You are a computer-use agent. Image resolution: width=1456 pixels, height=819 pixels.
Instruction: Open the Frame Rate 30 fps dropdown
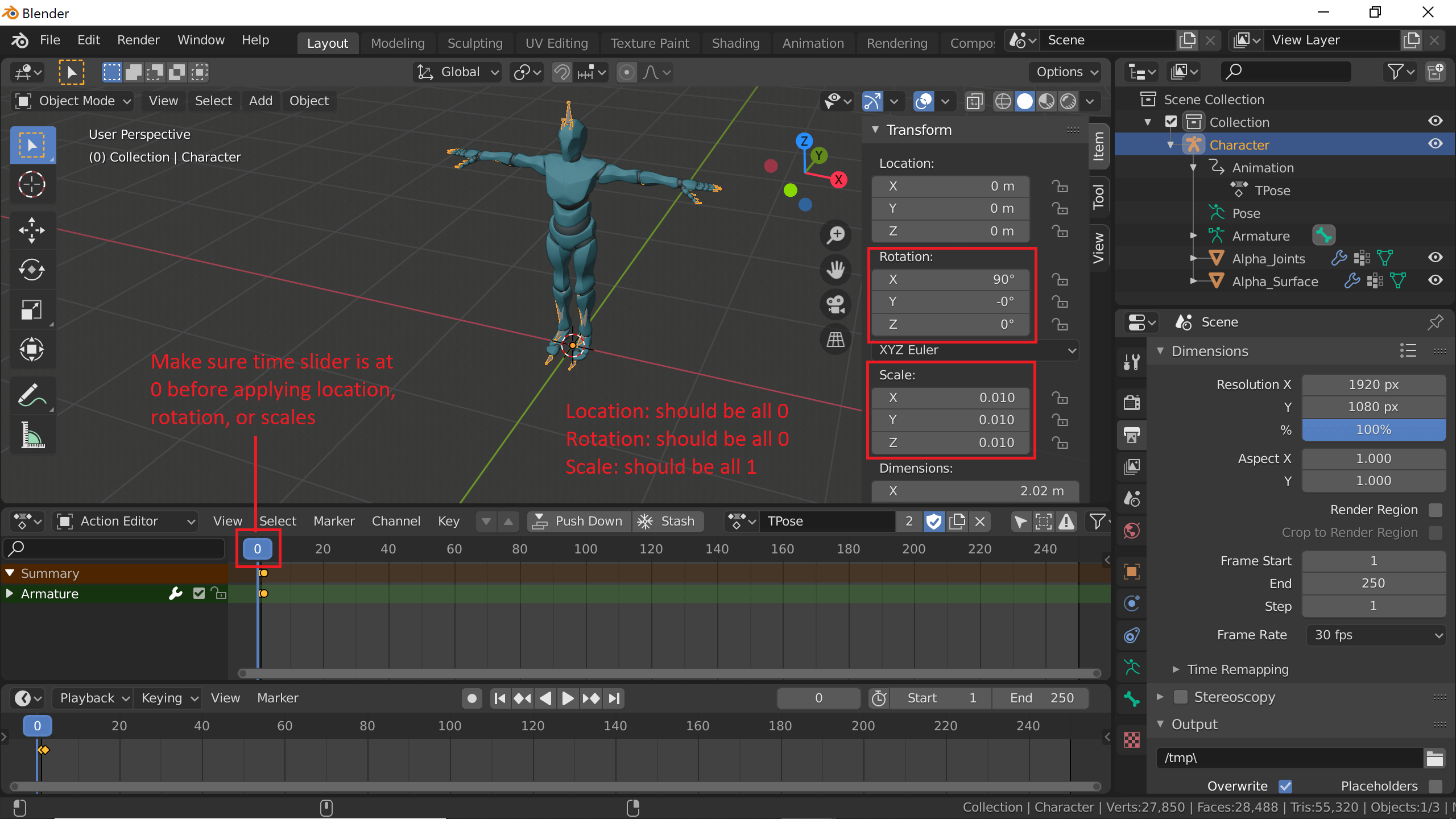(x=1376, y=635)
